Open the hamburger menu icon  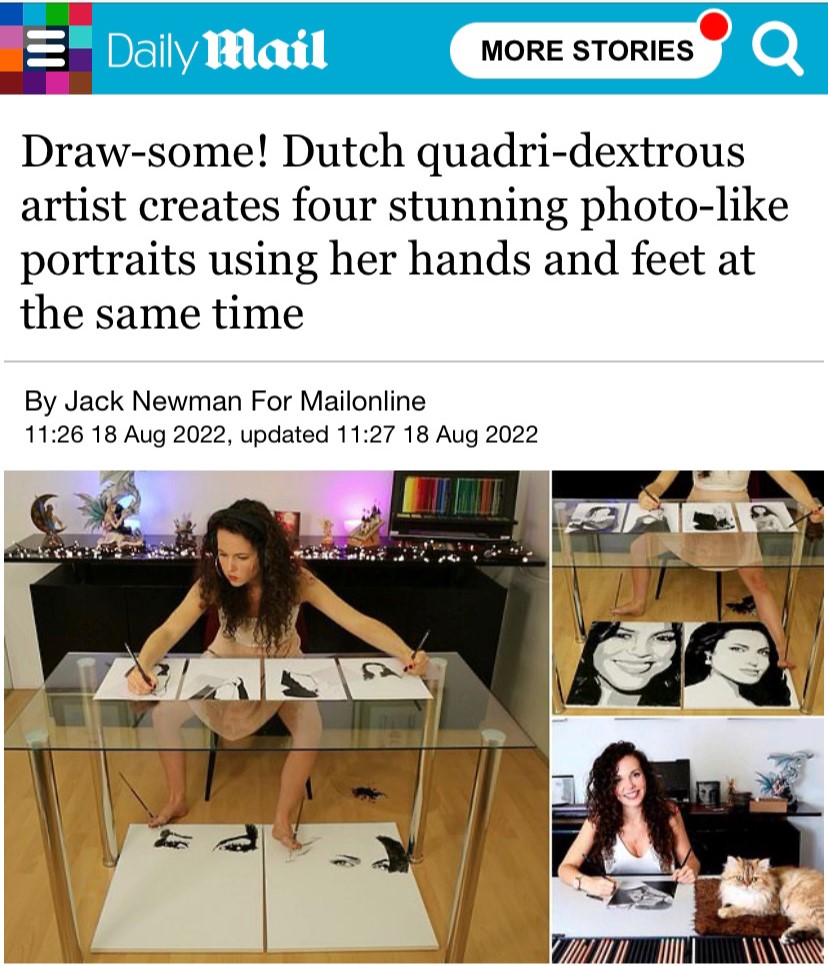(x=46, y=49)
